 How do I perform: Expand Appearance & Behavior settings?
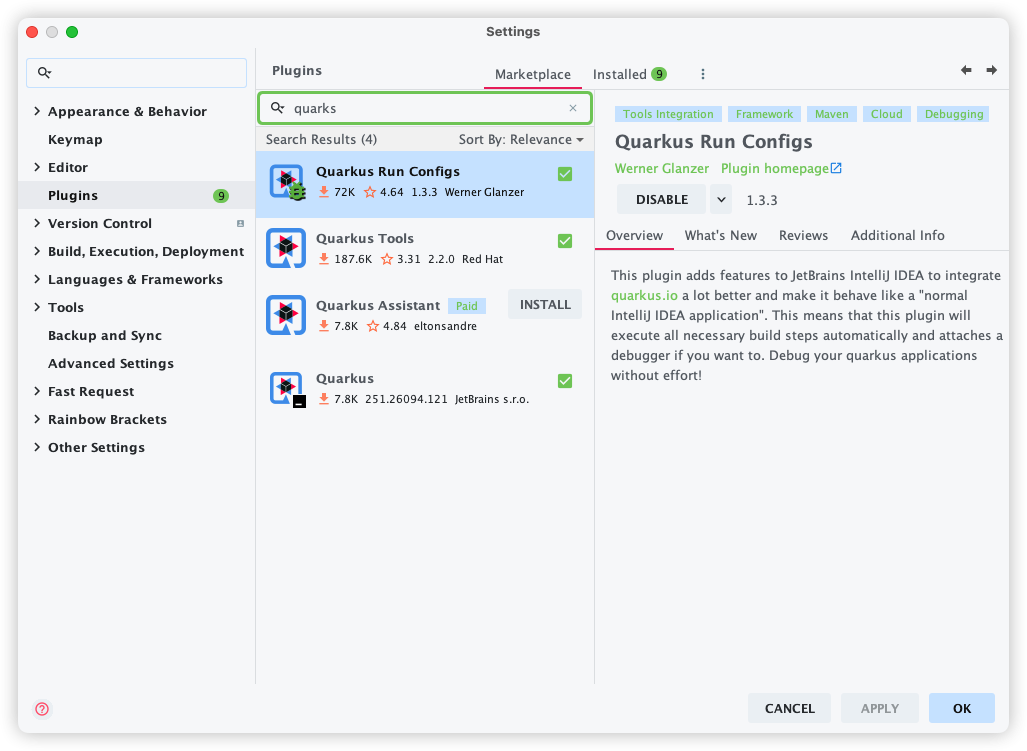coord(37,111)
